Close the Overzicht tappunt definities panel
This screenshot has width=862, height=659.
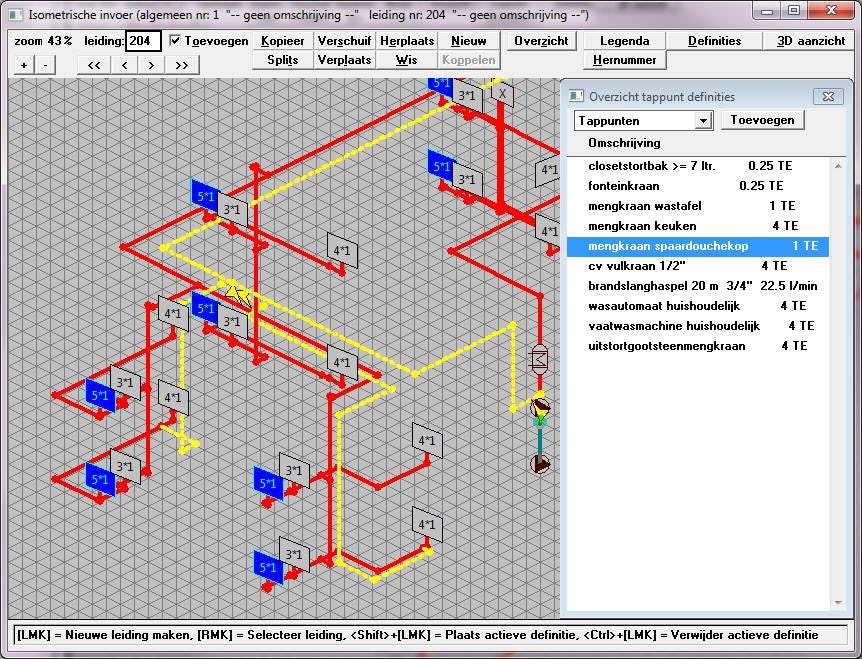point(828,96)
